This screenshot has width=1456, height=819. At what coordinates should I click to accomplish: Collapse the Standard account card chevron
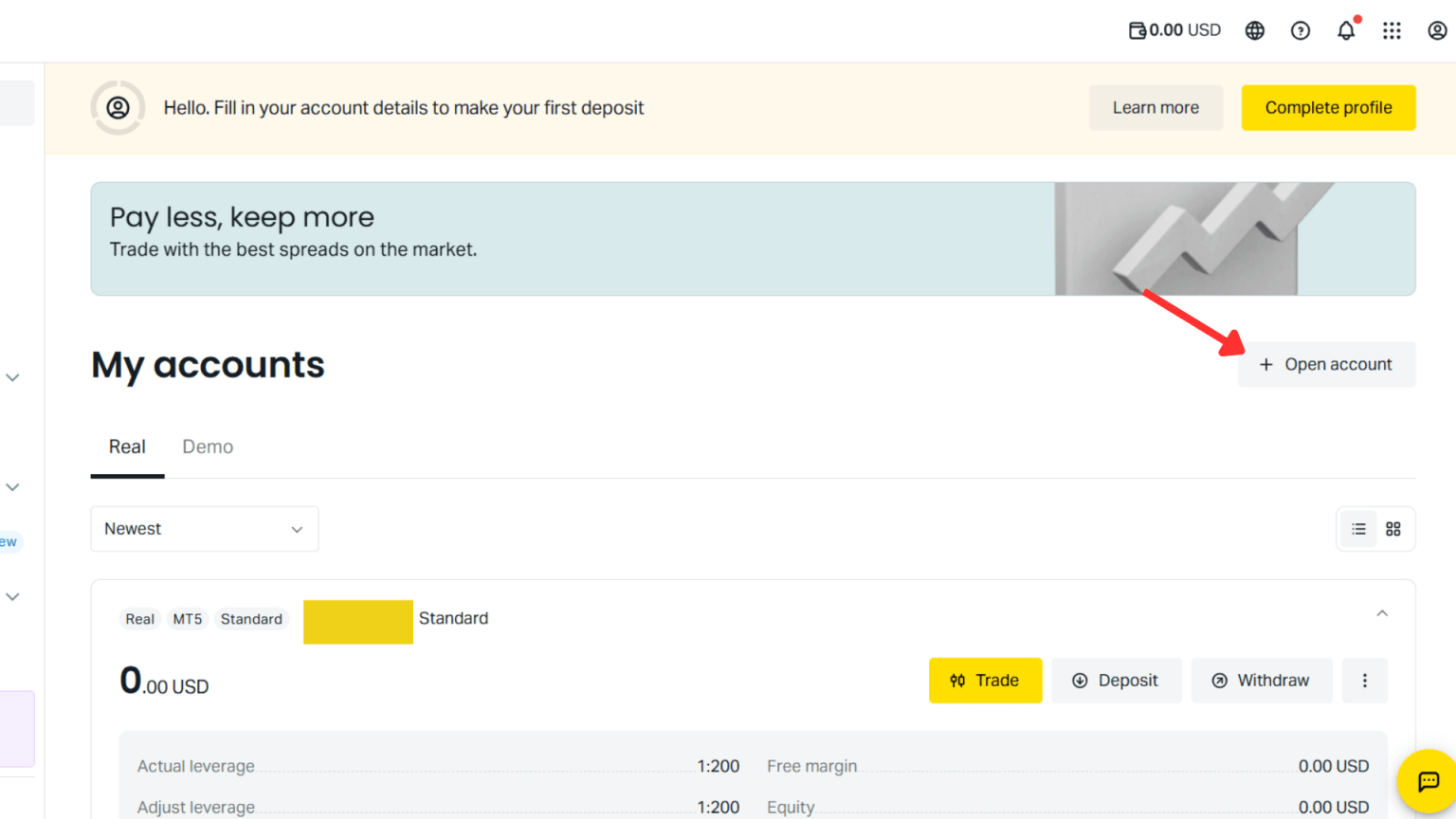point(1381,613)
